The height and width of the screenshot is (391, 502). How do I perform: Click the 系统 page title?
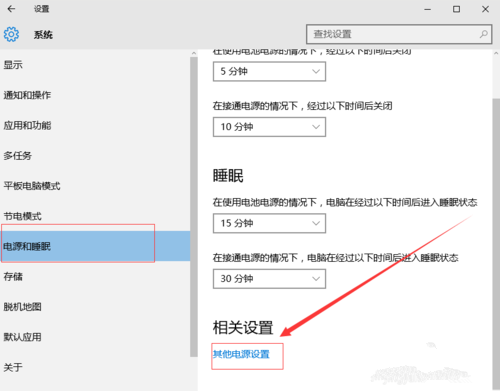click(x=43, y=34)
